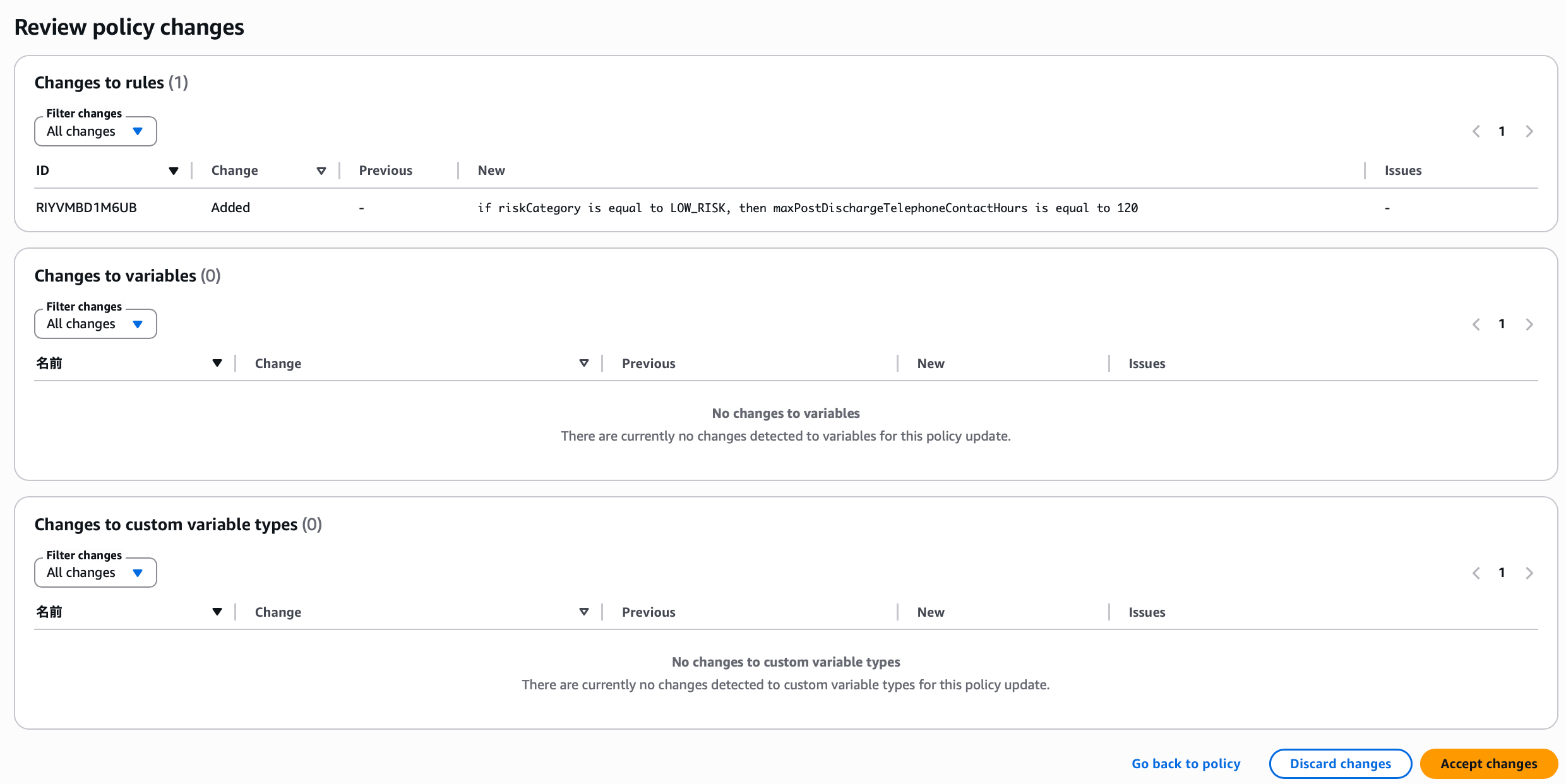Screen dimensions: 1566x784
Task: Follow the Go back to policy link
Action: (x=1186, y=764)
